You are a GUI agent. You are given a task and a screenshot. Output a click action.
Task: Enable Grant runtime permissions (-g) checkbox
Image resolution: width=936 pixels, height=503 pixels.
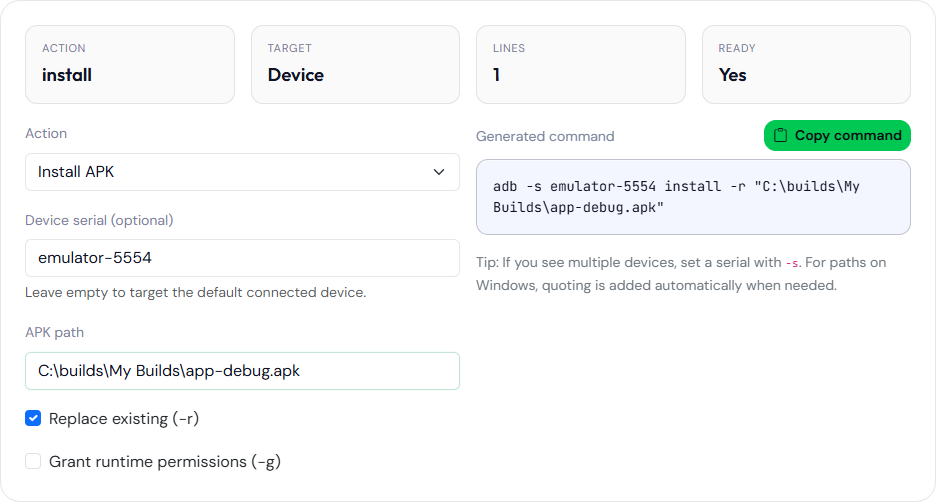pyautogui.click(x=33, y=461)
